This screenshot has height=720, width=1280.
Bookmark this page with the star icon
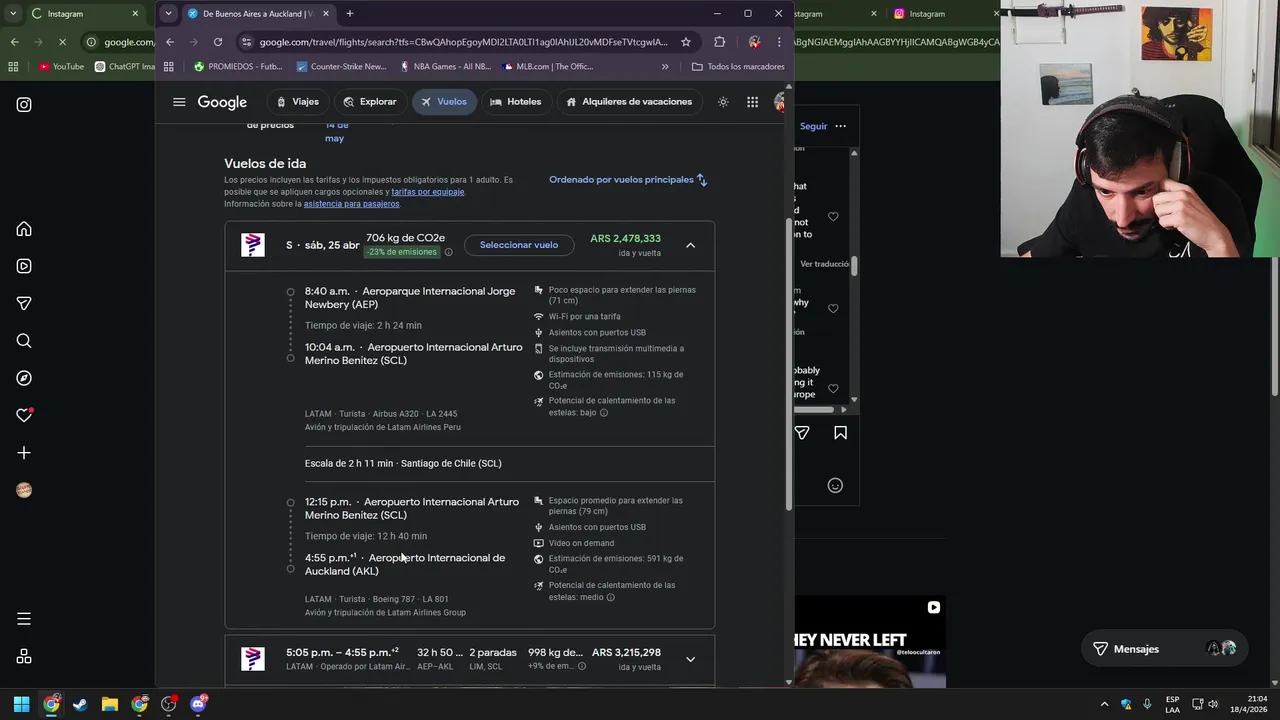pyautogui.click(x=686, y=42)
